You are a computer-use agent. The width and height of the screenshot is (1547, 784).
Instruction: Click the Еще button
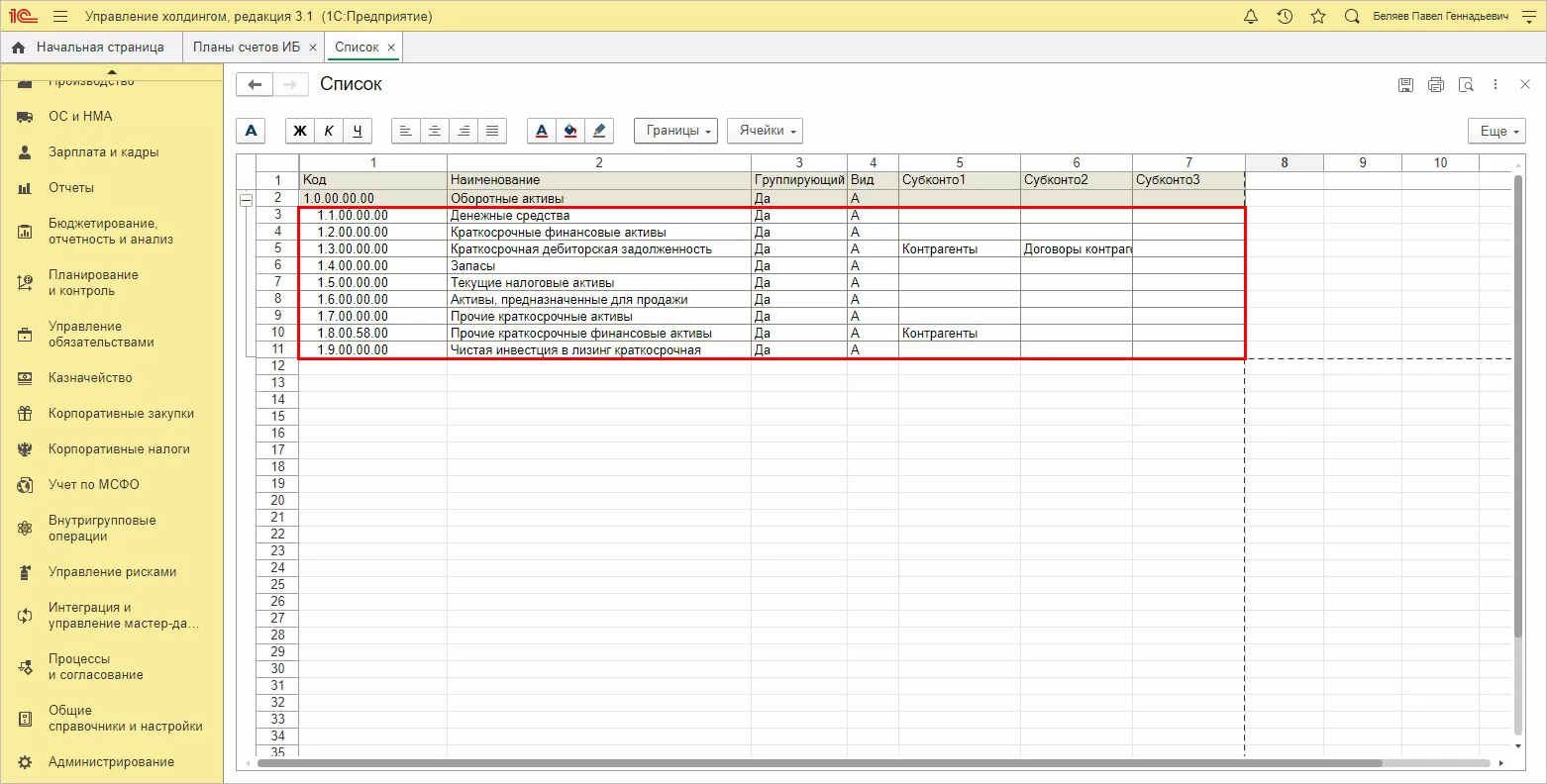click(1496, 131)
